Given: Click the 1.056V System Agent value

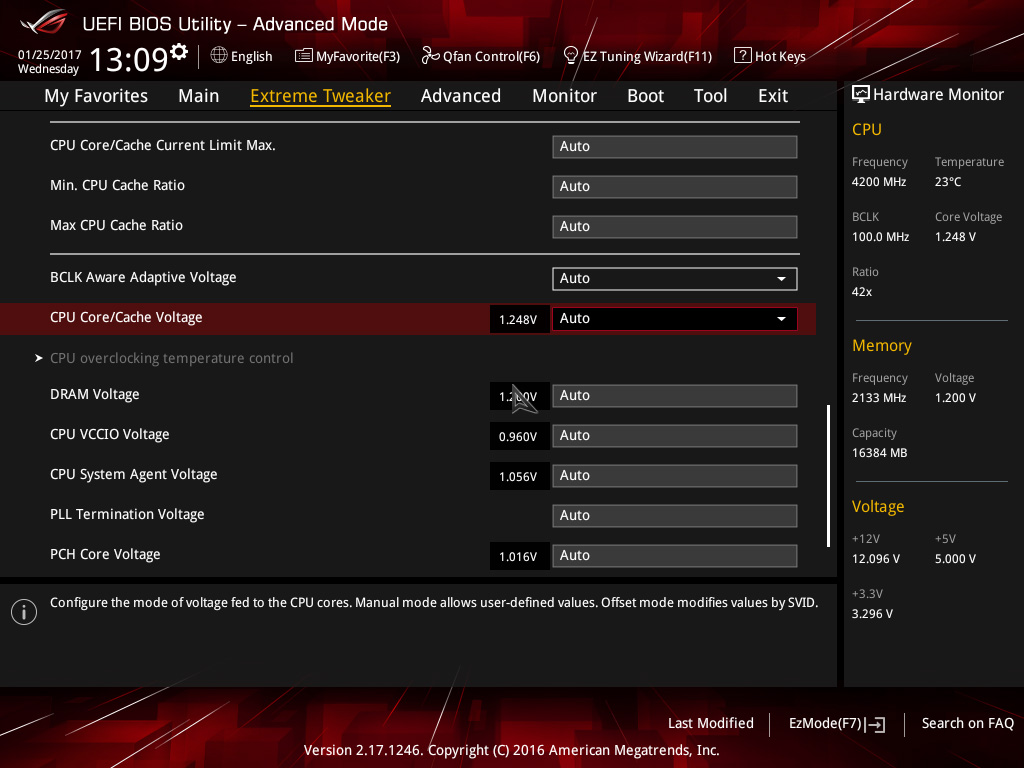Looking at the screenshot, I should click(x=519, y=476).
